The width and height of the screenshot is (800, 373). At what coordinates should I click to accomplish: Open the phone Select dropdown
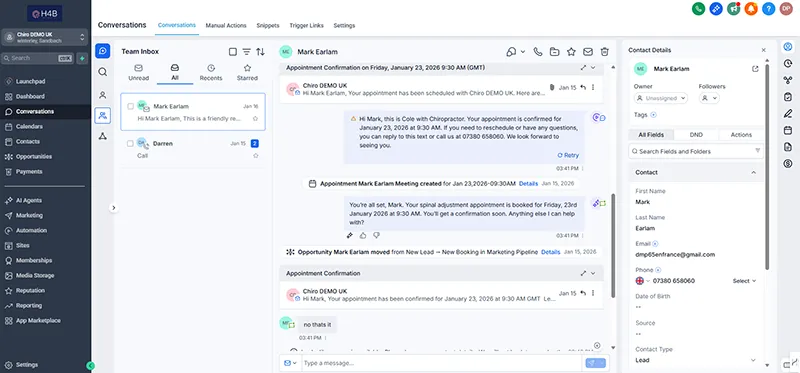coord(744,281)
